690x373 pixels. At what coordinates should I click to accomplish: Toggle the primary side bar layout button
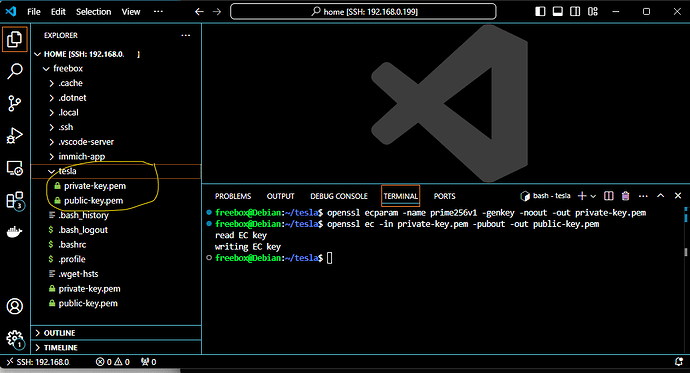coord(540,11)
